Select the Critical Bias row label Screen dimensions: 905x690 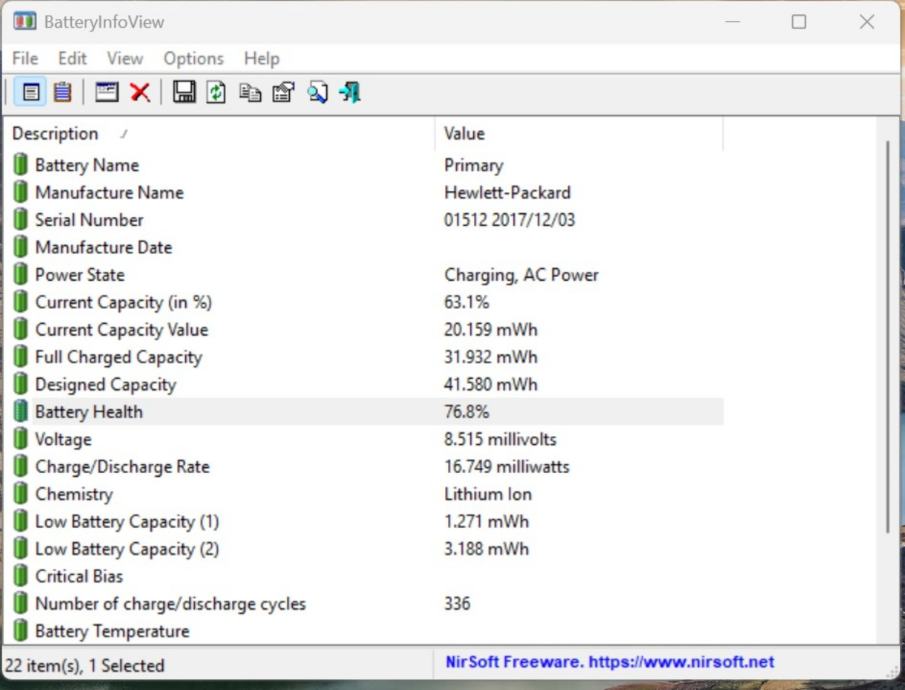click(x=79, y=576)
